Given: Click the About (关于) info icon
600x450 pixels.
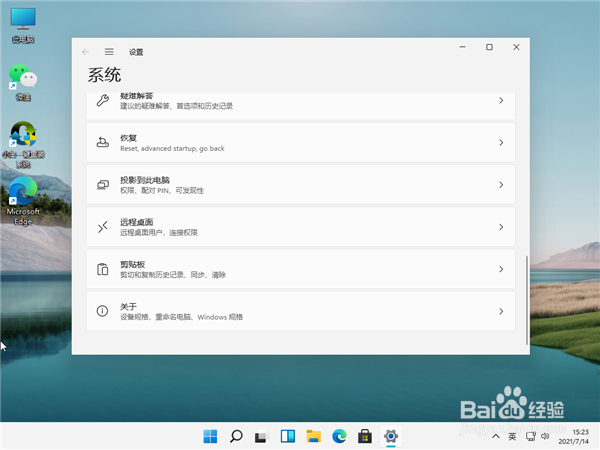Looking at the screenshot, I should pos(102,311).
